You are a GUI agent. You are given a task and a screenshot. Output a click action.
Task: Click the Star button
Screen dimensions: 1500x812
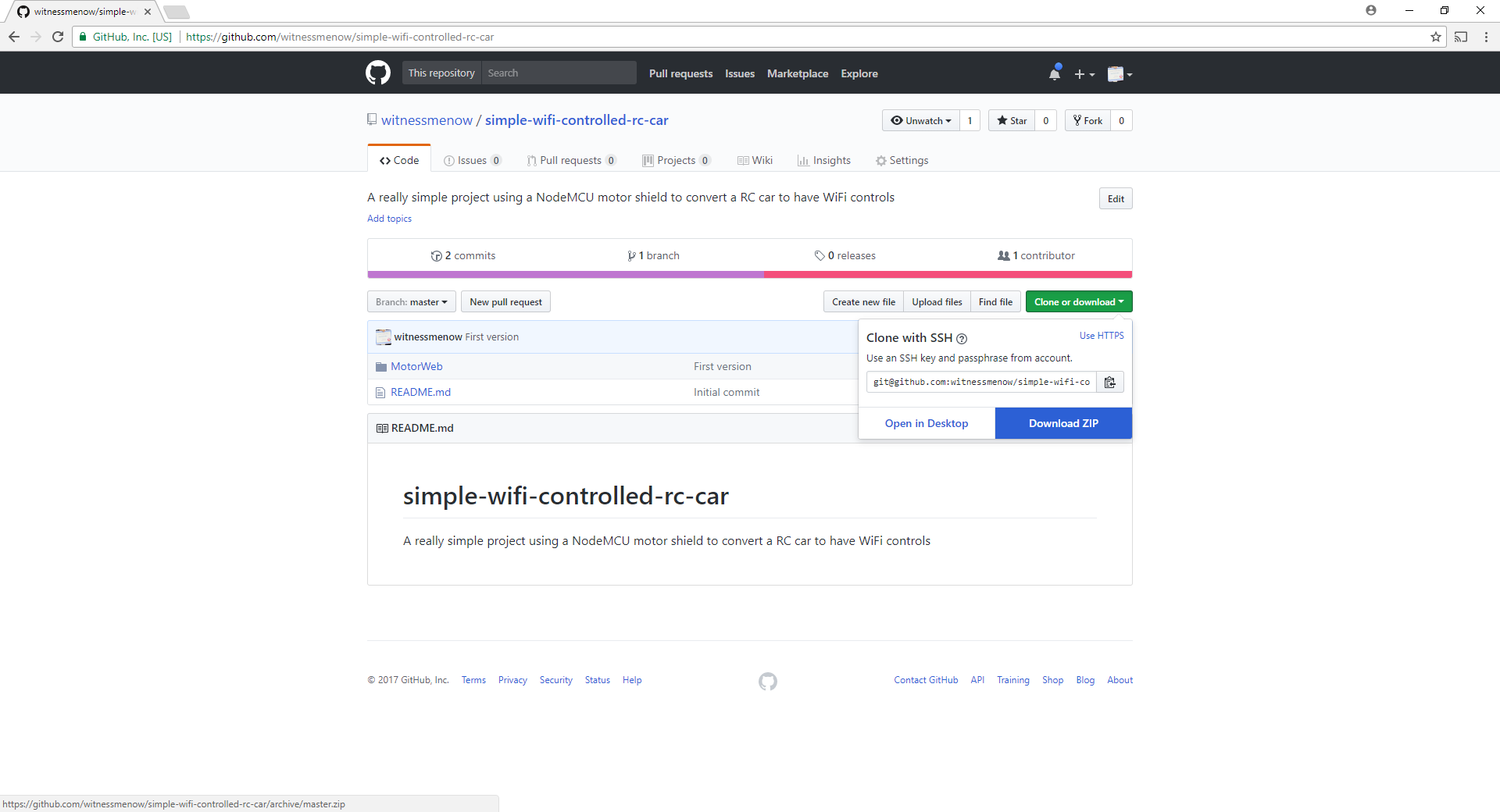(1012, 120)
